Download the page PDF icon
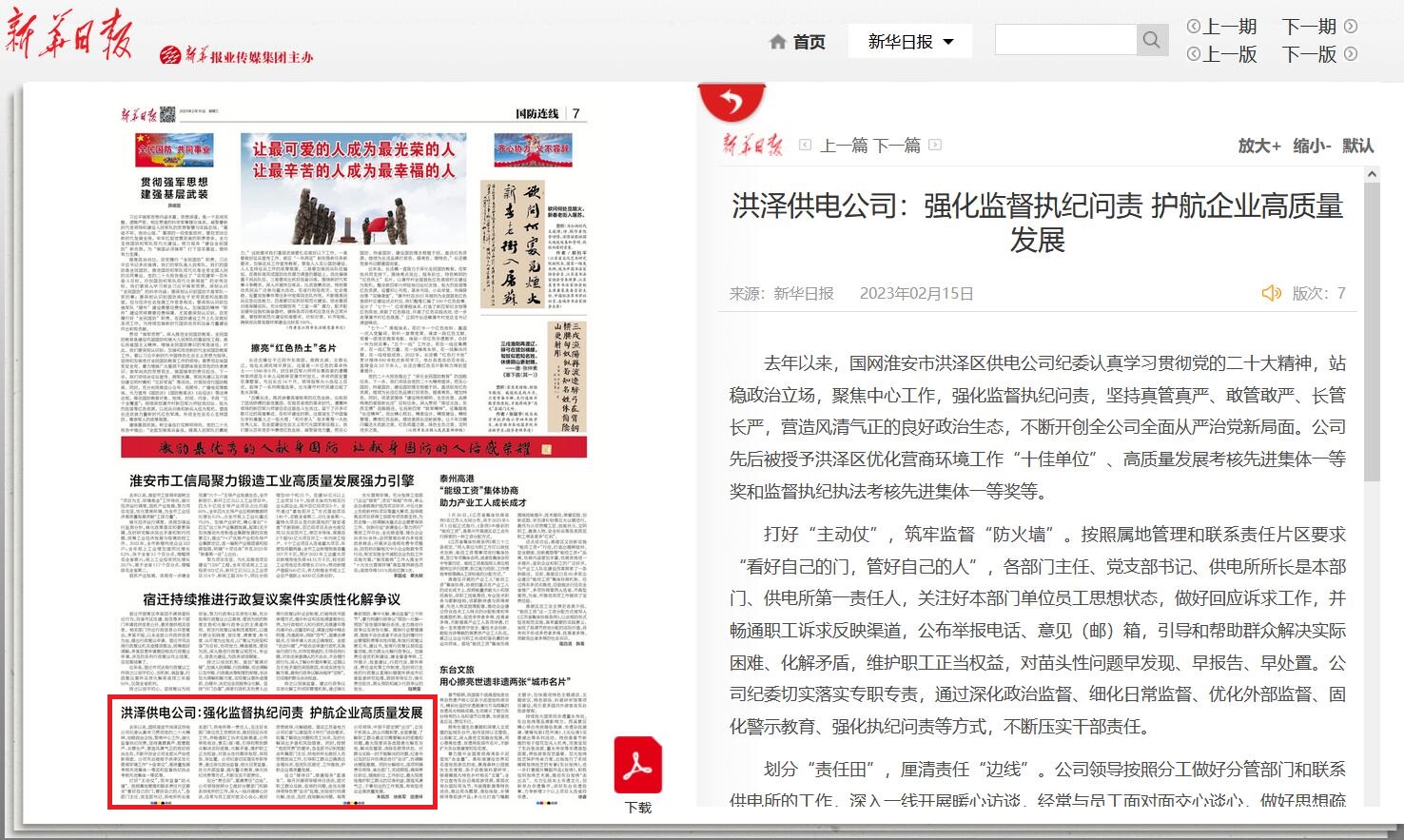 pos(637,766)
